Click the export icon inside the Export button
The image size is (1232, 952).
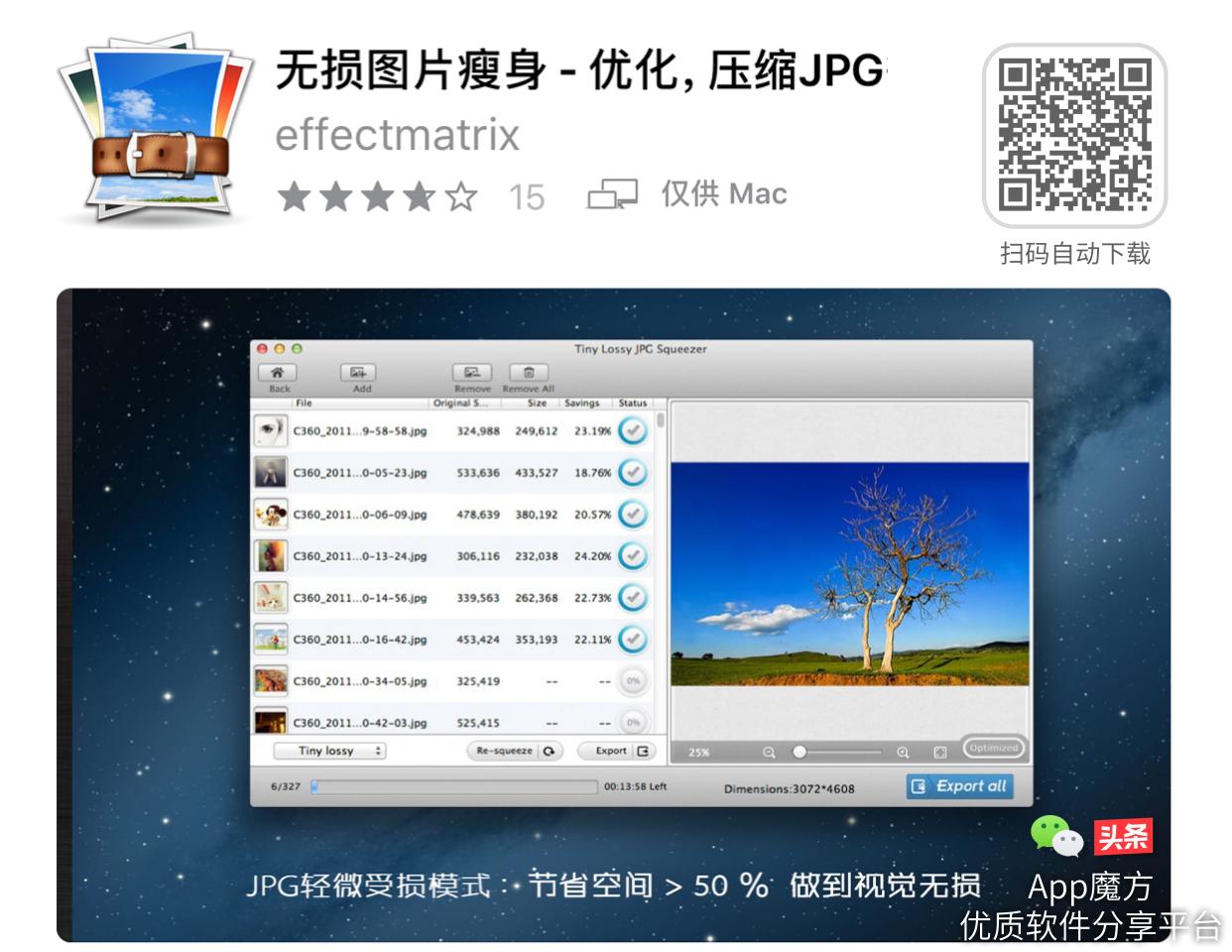[644, 751]
